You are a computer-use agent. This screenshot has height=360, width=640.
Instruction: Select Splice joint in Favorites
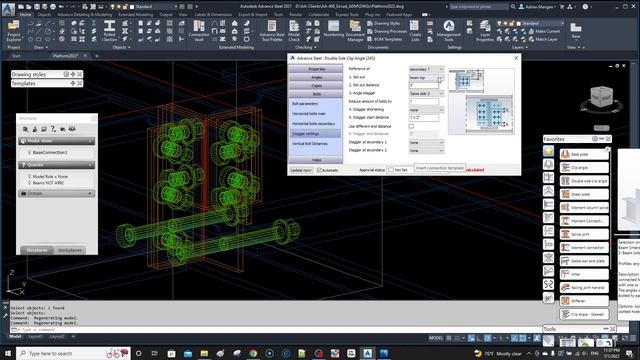584,234
